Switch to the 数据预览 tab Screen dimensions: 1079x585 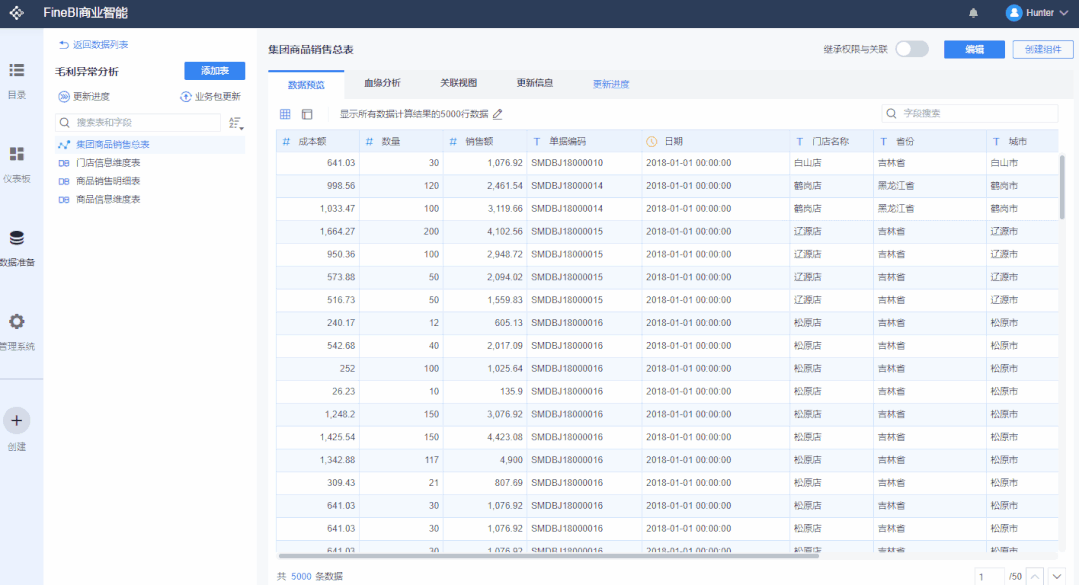pyautogui.click(x=306, y=85)
